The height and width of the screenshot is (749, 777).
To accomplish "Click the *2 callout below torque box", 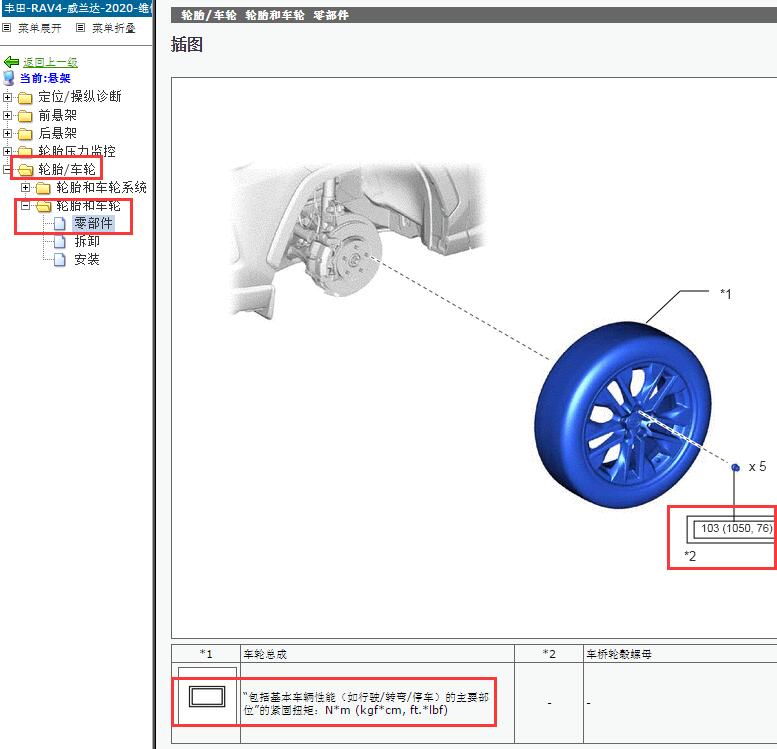I will coord(690,556).
